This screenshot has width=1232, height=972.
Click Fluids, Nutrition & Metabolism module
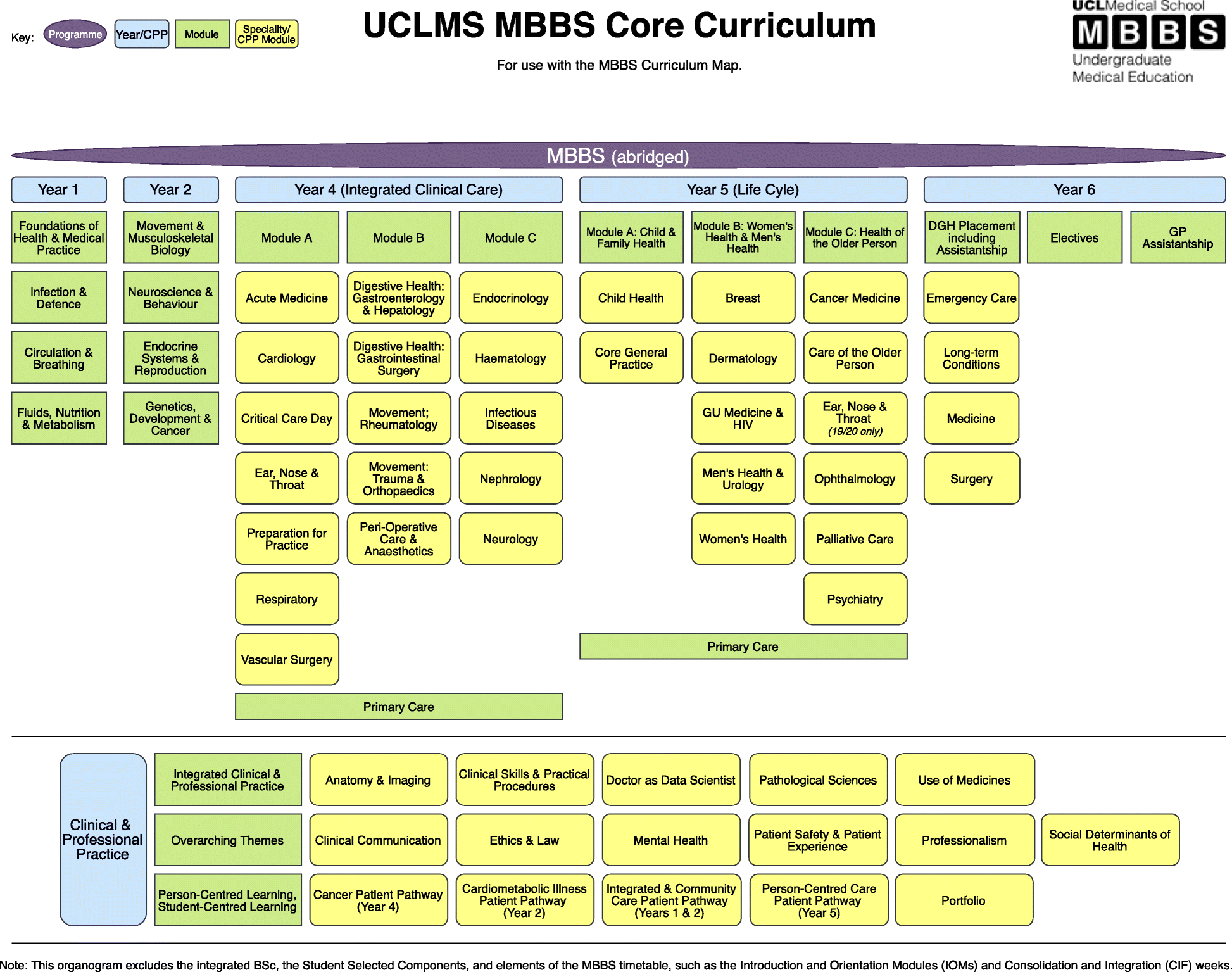pos(59,418)
